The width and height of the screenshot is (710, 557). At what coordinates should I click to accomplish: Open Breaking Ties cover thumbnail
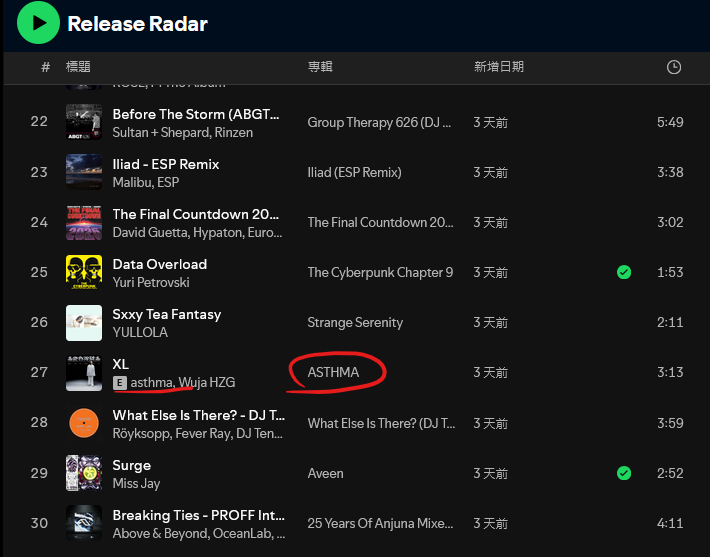(x=84, y=523)
